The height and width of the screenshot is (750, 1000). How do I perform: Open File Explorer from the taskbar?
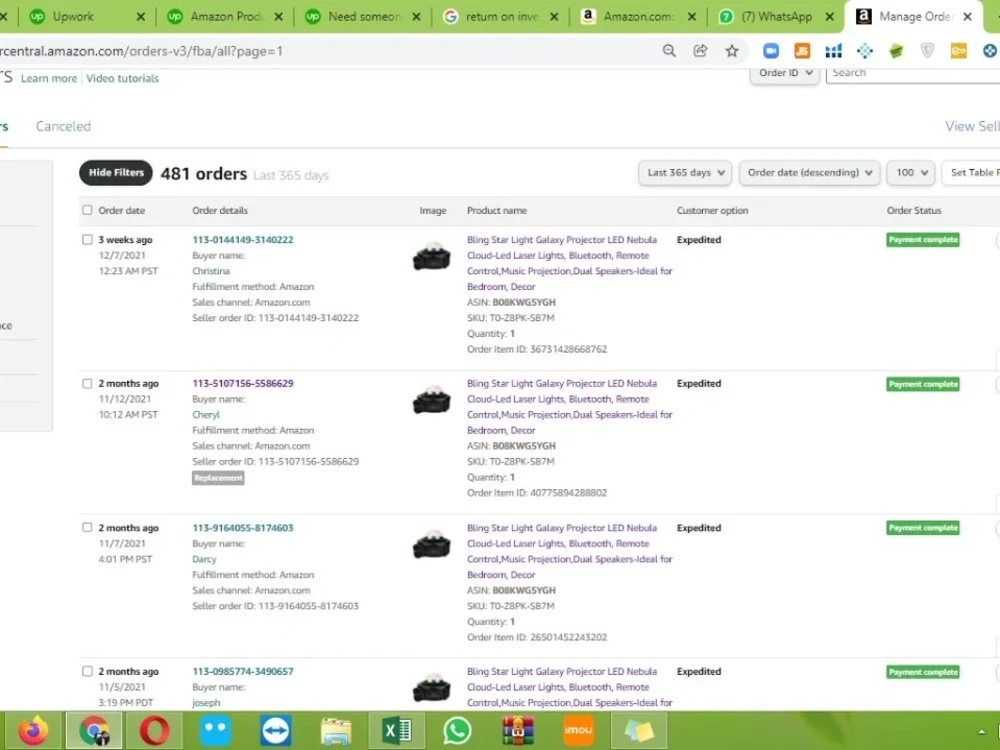(336, 731)
